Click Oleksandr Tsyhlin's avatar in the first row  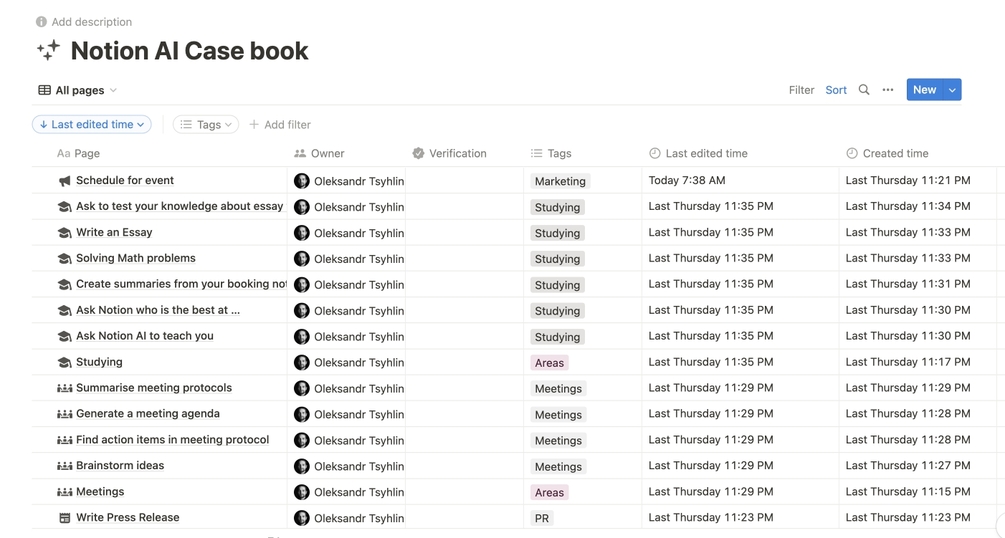pyautogui.click(x=301, y=181)
